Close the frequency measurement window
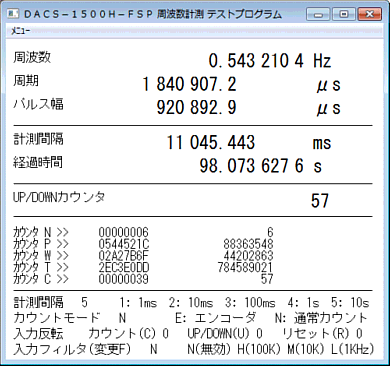This screenshot has width=390, height=366. tap(369, 14)
